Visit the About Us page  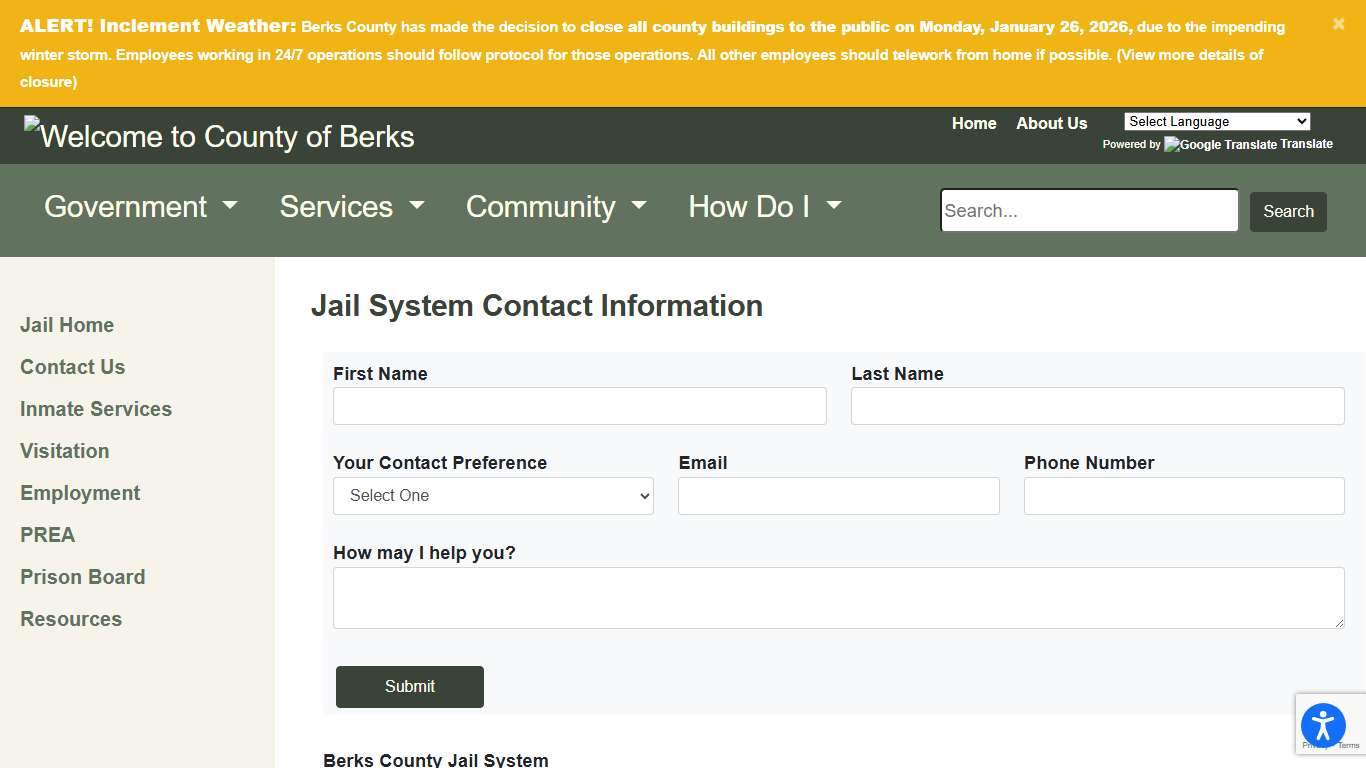pos(1051,123)
